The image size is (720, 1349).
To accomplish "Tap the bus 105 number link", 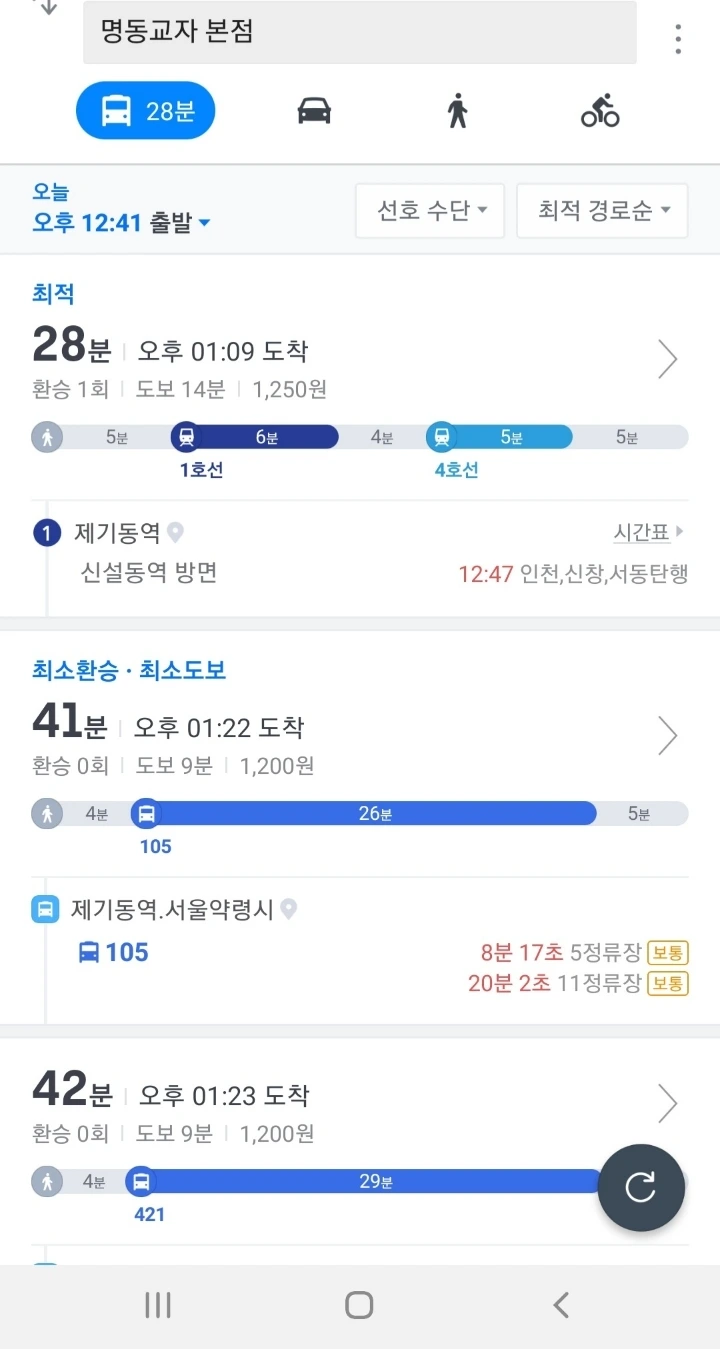I will [x=113, y=952].
